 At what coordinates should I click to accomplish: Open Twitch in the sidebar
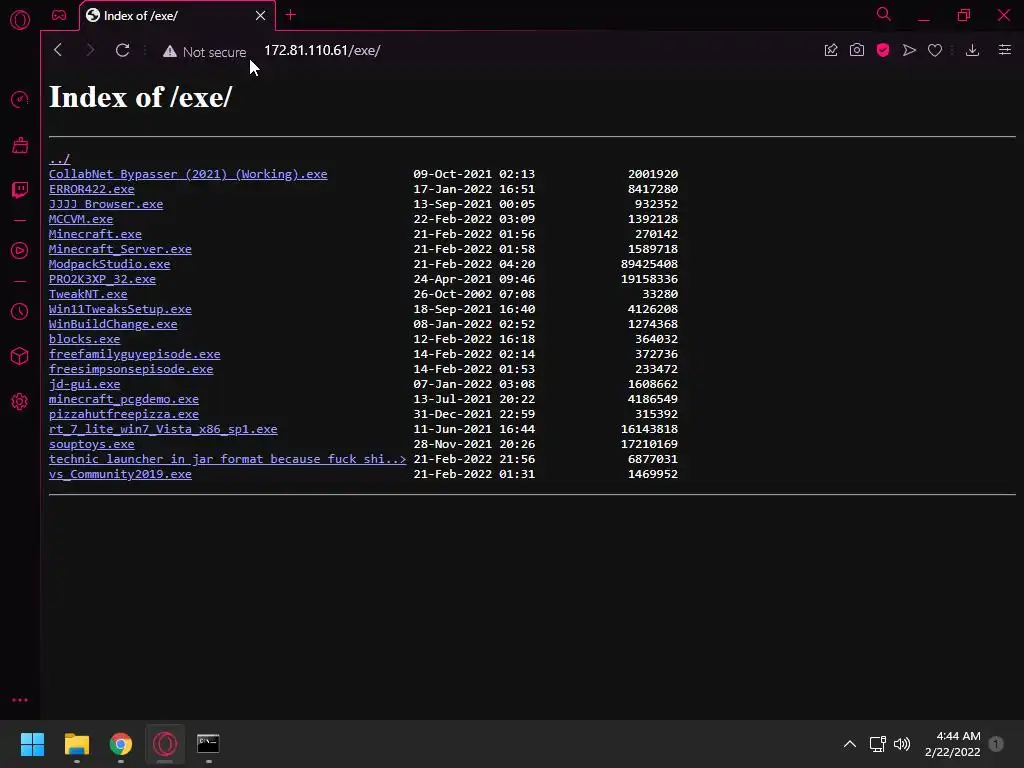pyautogui.click(x=20, y=190)
